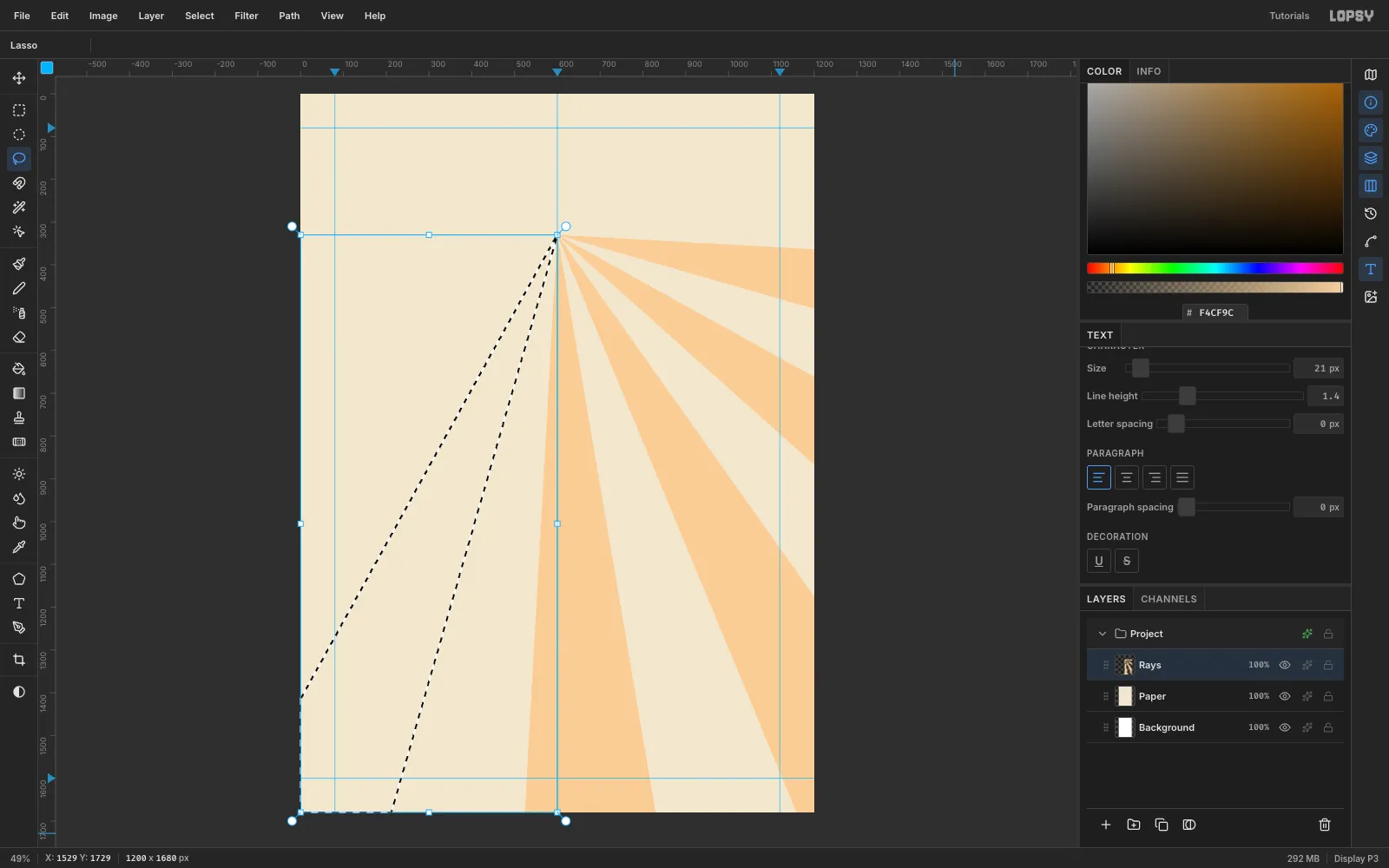This screenshot has width=1389, height=868.
Task: Select the Text tool in toolbar
Action: pos(19,603)
